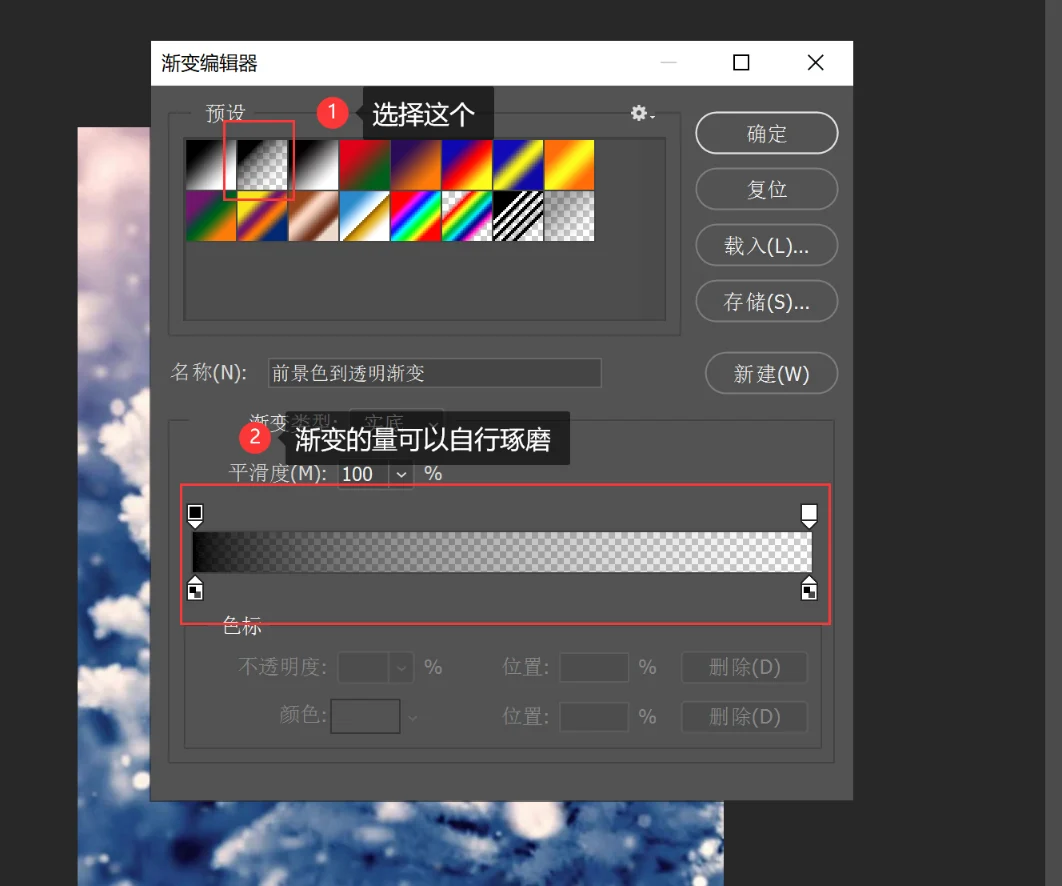Select the foreground-to-transparent gradient preset
Screen dimensions: 1062x886
pos(263,163)
